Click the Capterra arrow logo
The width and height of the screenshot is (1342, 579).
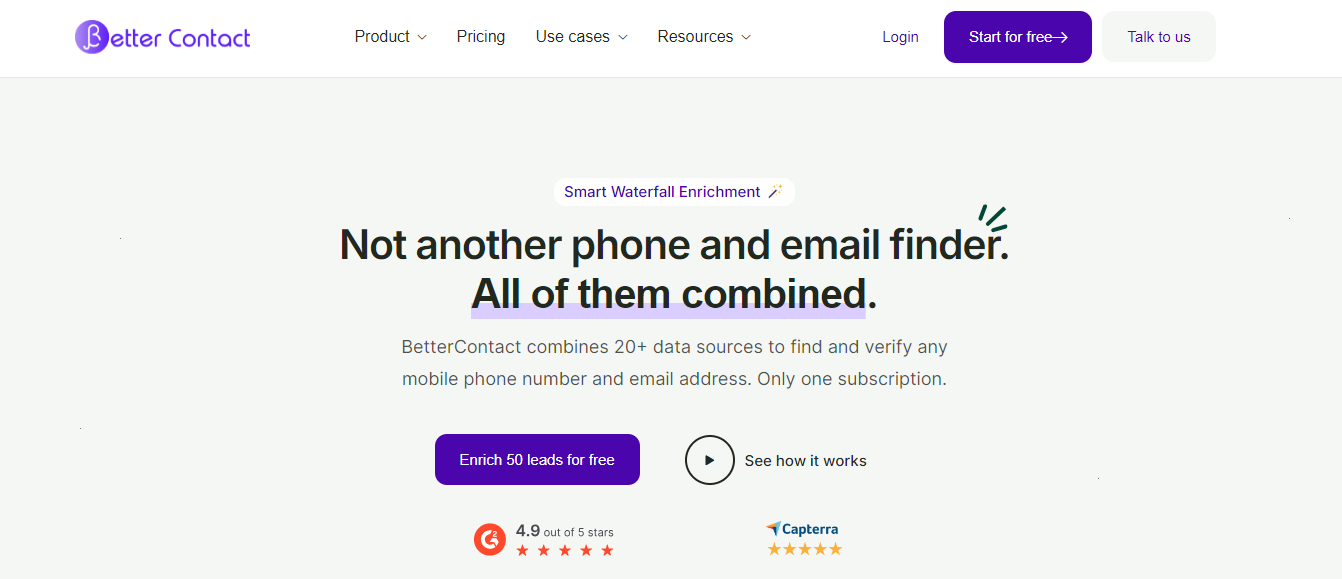tap(773, 529)
